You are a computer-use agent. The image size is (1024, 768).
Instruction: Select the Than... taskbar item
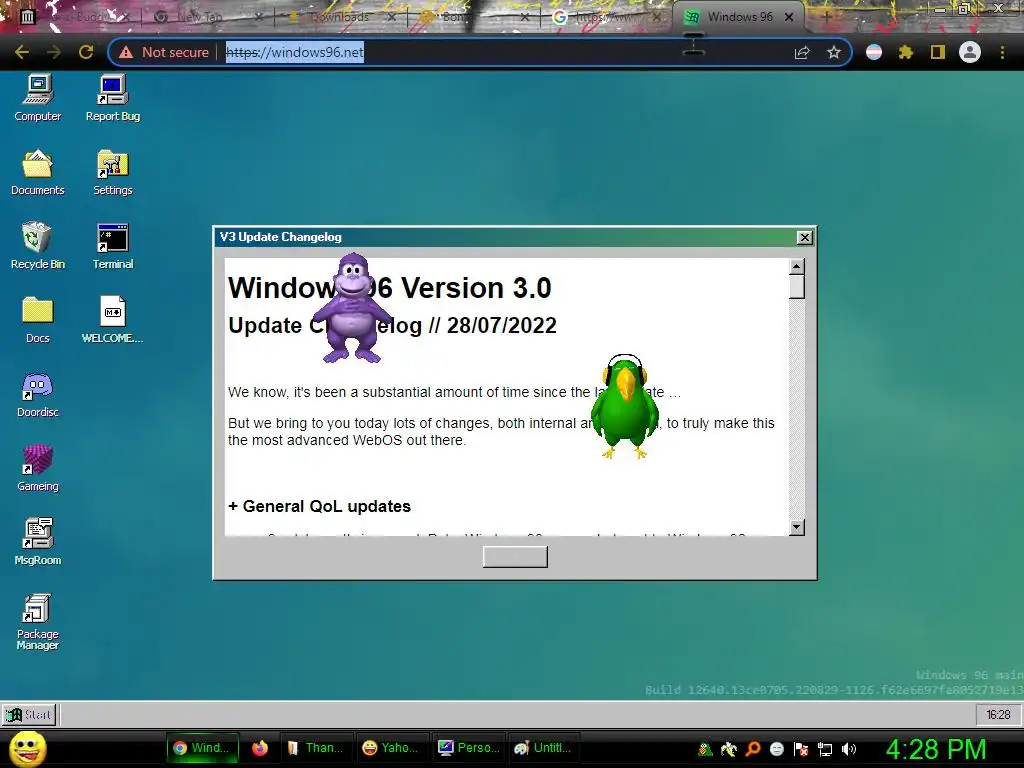tap(316, 748)
